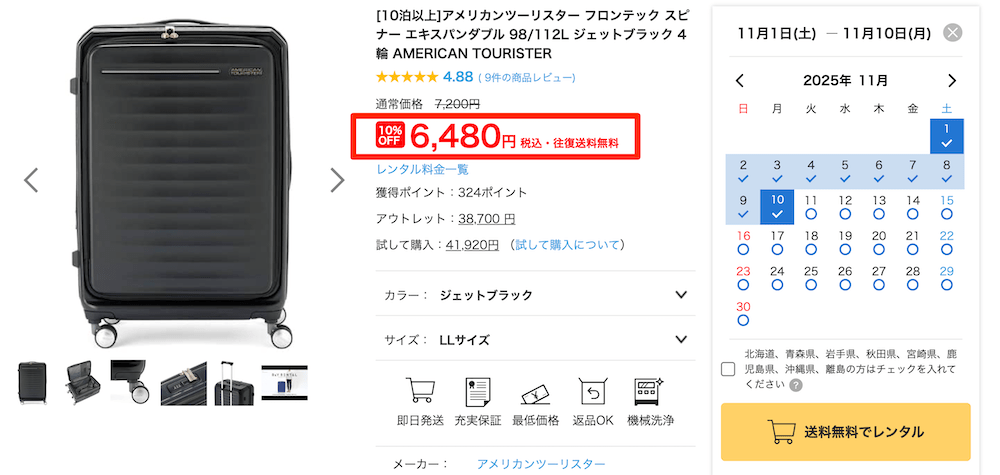Image resolution: width=1000 pixels, height=475 pixels.
Task: Click the full warranty document icon
Action: pyautogui.click(x=477, y=391)
